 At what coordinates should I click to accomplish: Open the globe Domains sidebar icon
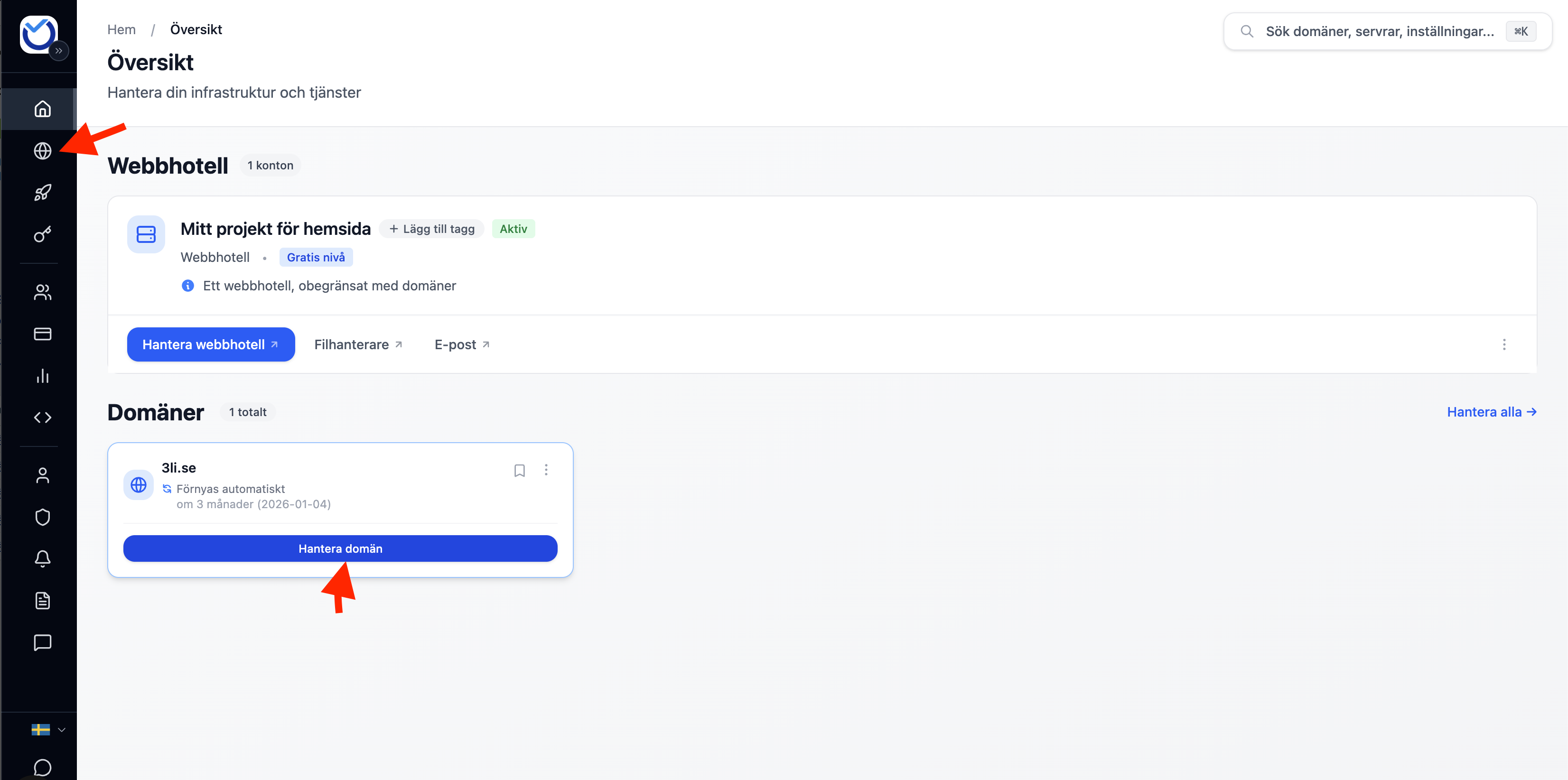pos(42,150)
